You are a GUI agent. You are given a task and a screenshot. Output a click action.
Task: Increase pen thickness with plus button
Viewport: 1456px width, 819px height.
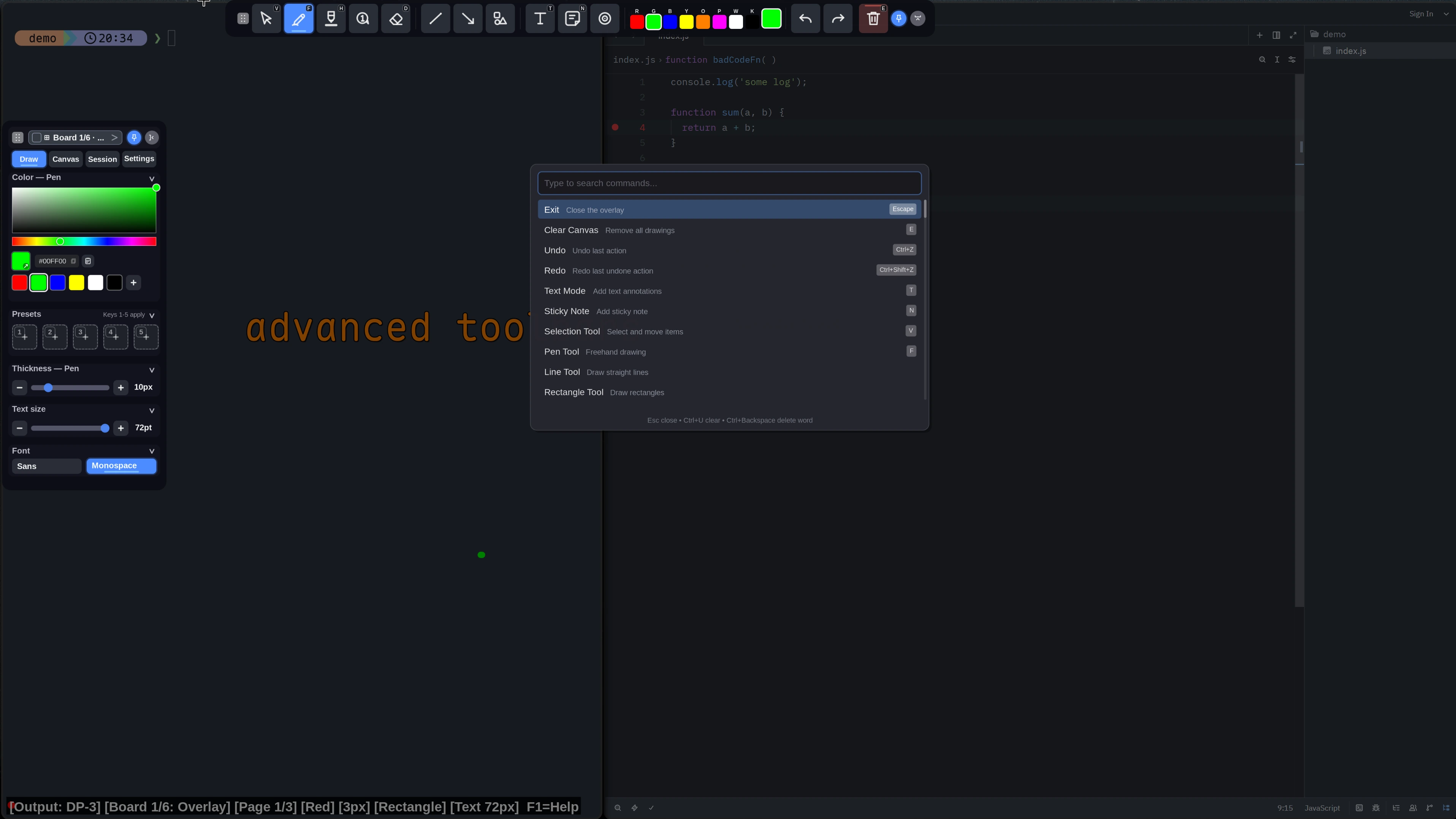coord(120,387)
